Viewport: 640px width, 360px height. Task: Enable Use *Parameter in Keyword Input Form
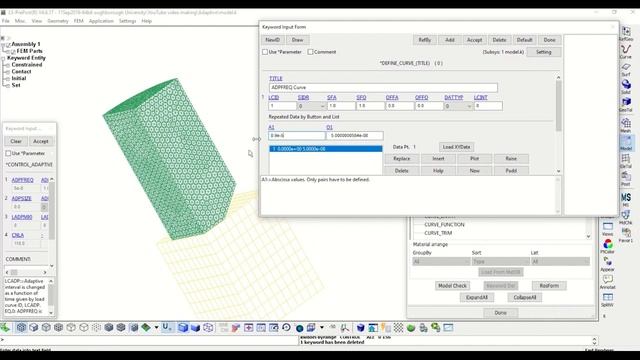tap(265, 52)
